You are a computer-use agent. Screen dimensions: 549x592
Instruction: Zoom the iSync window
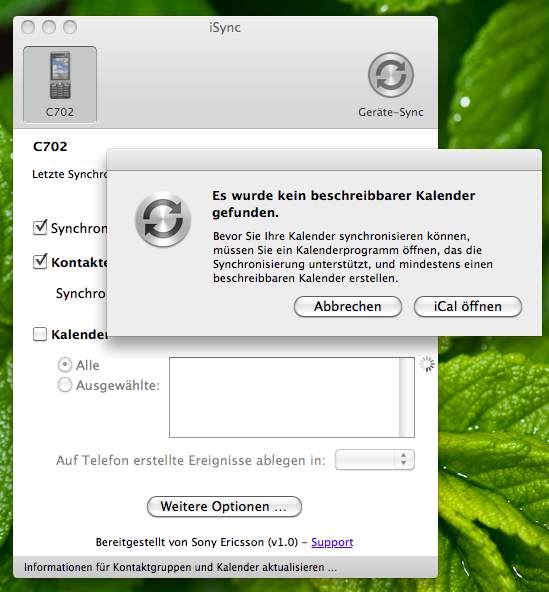click(x=70, y=27)
